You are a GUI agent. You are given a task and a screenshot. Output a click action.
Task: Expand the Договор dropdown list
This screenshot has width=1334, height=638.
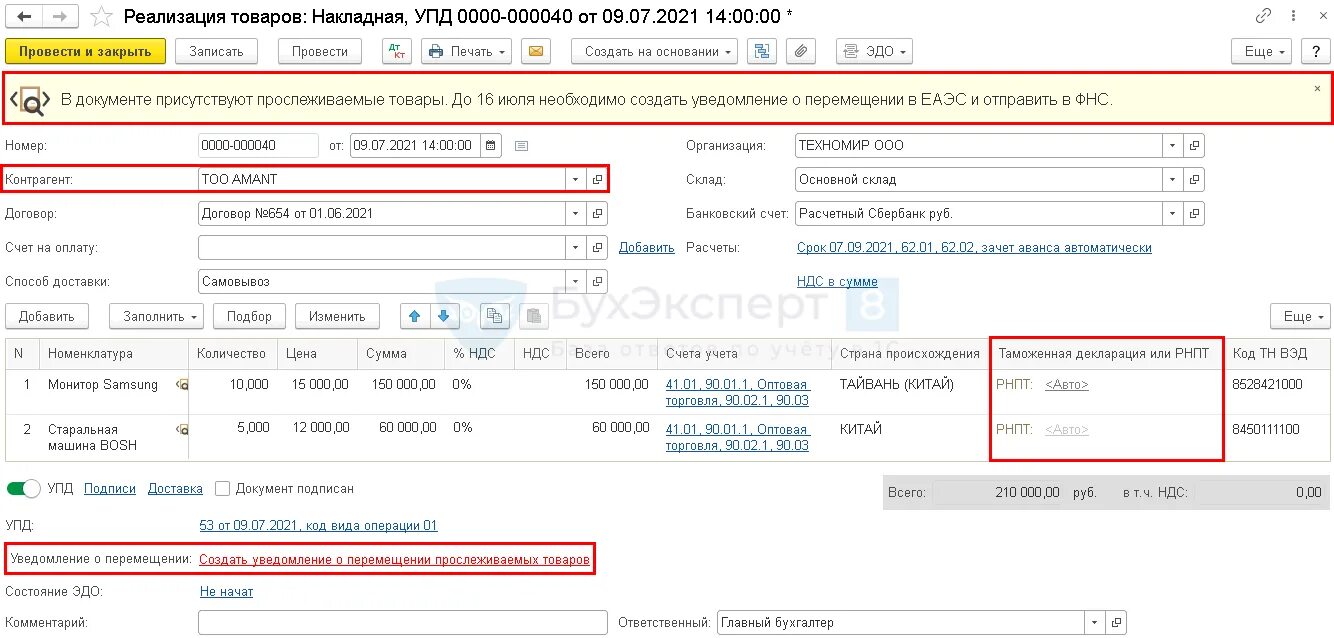pyautogui.click(x=575, y=213)
